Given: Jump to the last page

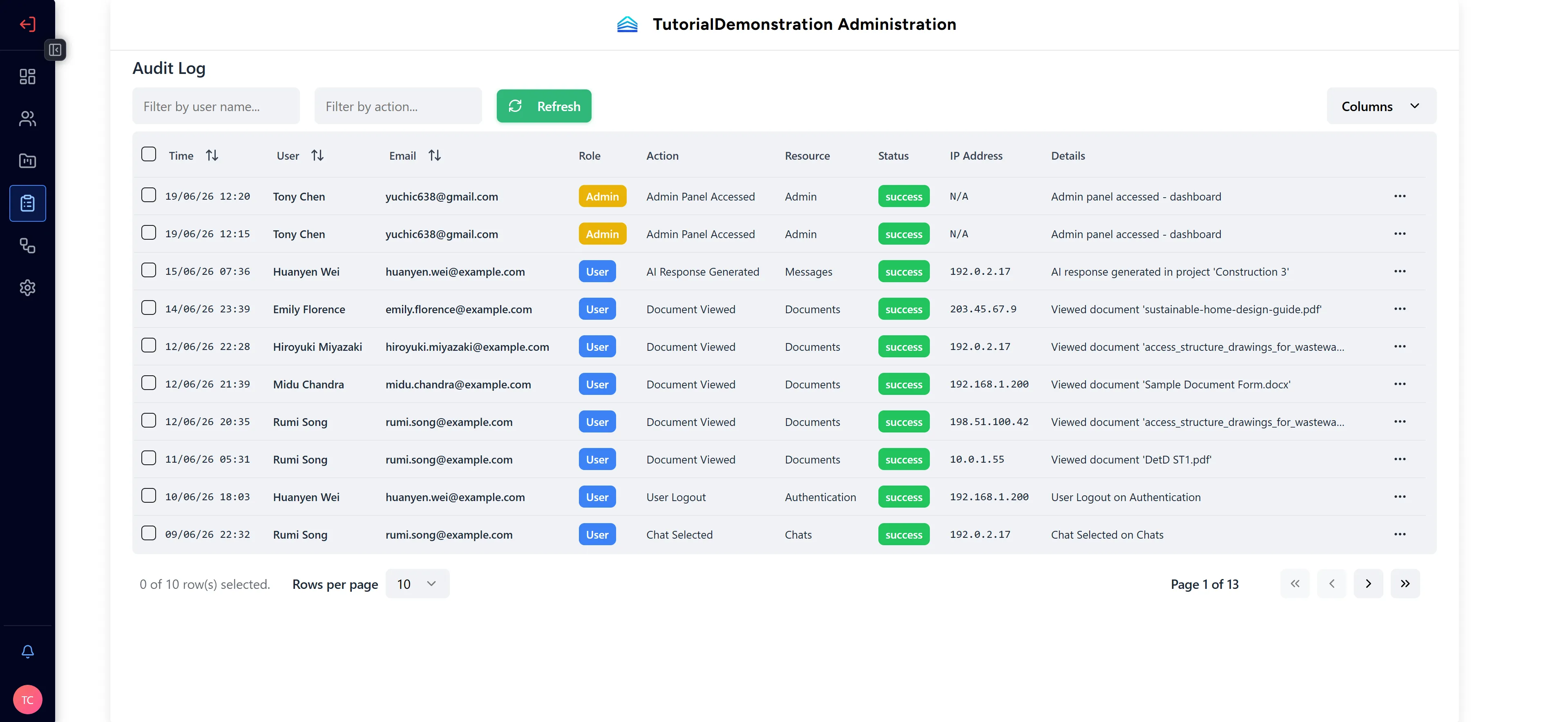Looking at the screenshot, I should [x=1405, y=584].
